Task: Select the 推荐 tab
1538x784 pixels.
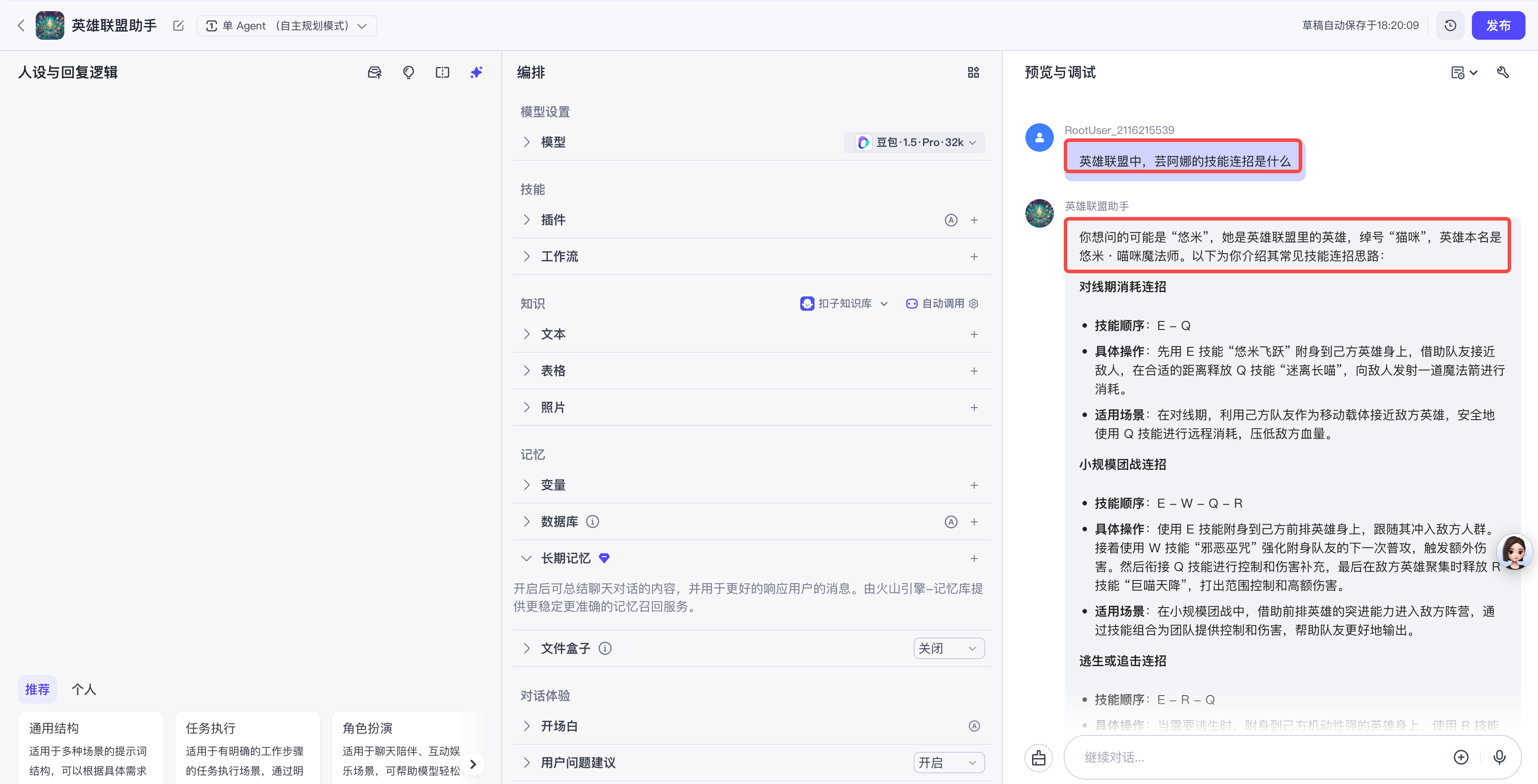Action: [37, 689]
